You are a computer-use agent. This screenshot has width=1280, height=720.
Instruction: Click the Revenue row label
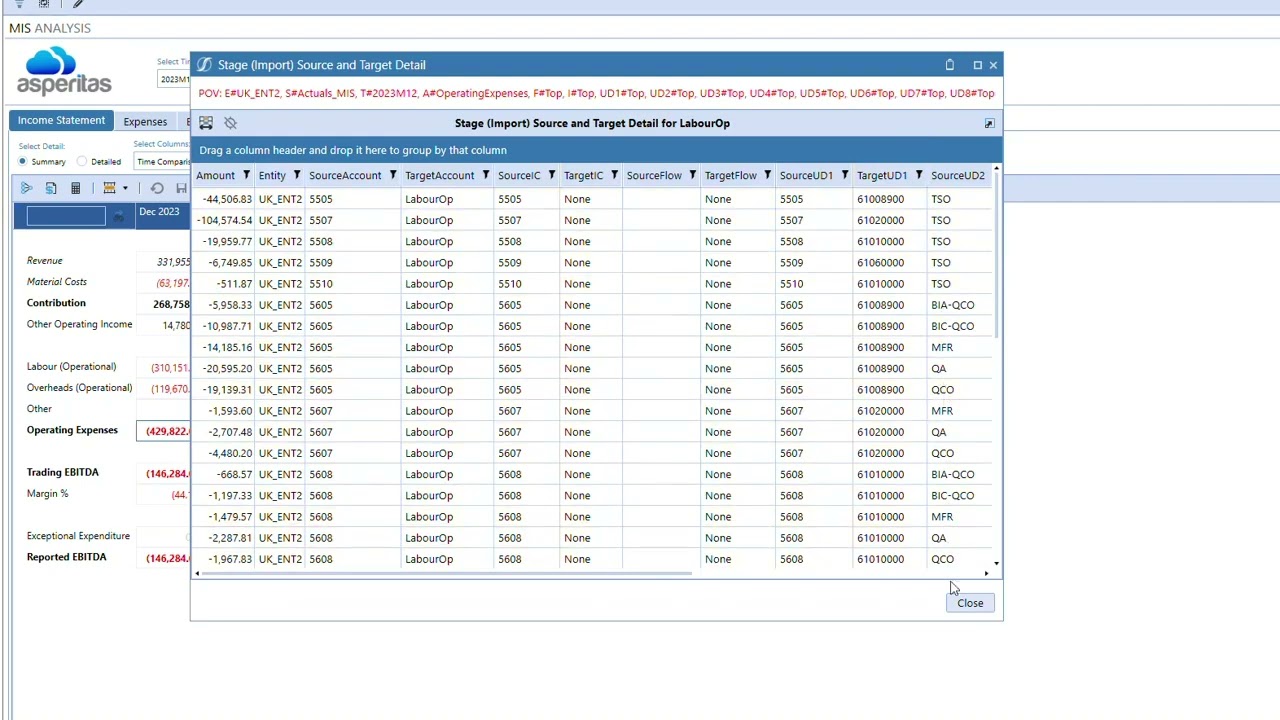click(x=45, y=261)
